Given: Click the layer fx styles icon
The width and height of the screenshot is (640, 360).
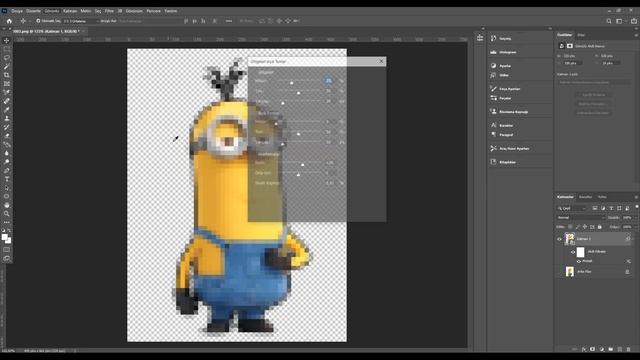Looking at the screenshot, I should tap(584, 349).
